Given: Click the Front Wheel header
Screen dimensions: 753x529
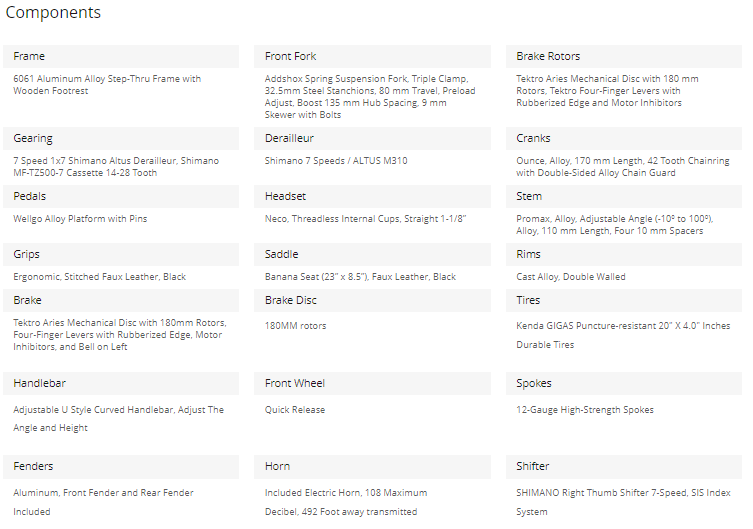Looking at the screenshot, I should pos(372,384).
